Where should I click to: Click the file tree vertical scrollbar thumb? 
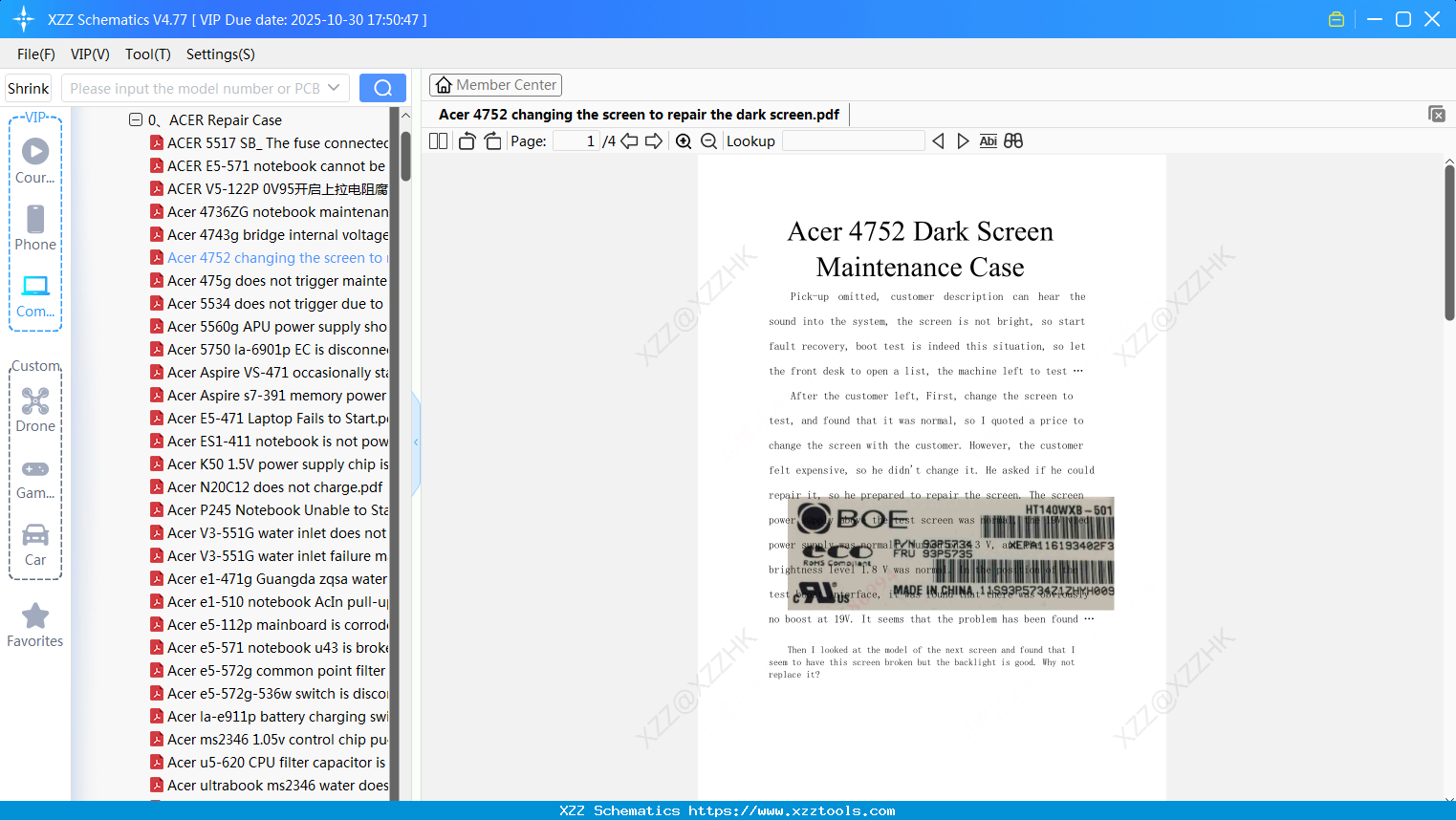tap(405, 156)
